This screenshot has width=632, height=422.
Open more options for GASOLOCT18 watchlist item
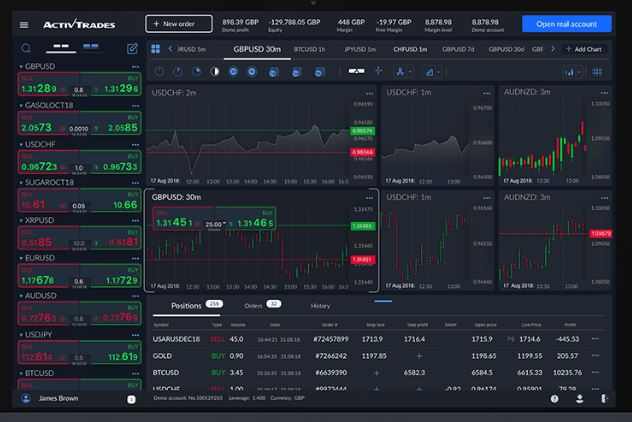pos(135,106)
